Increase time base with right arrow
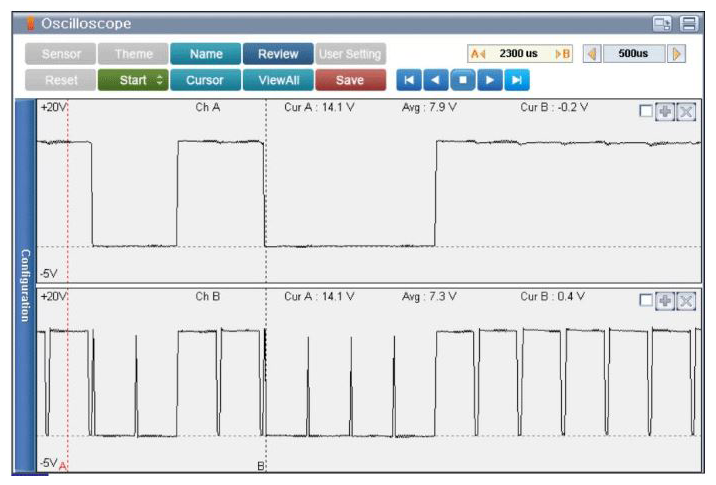 point(676,54)
